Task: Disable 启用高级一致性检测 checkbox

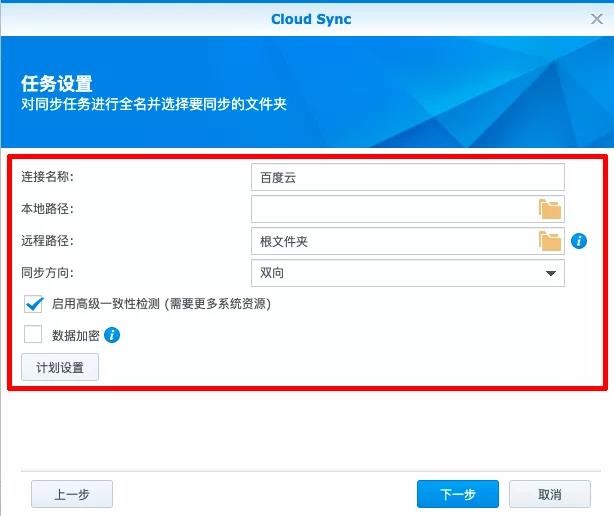Action: [x=33, y=304]
